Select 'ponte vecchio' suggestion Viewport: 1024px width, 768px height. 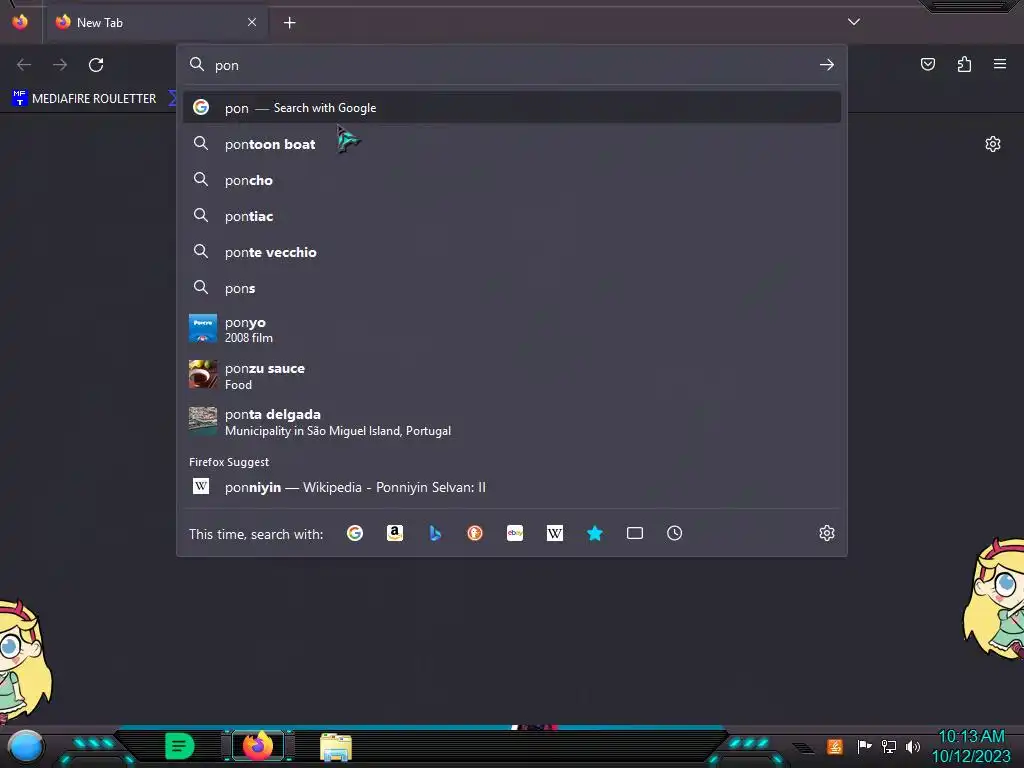pos(512,252)
